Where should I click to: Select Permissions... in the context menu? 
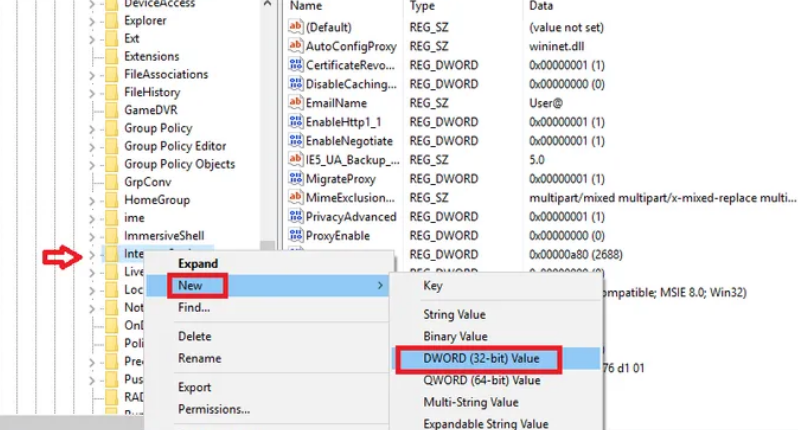[213, 409]
